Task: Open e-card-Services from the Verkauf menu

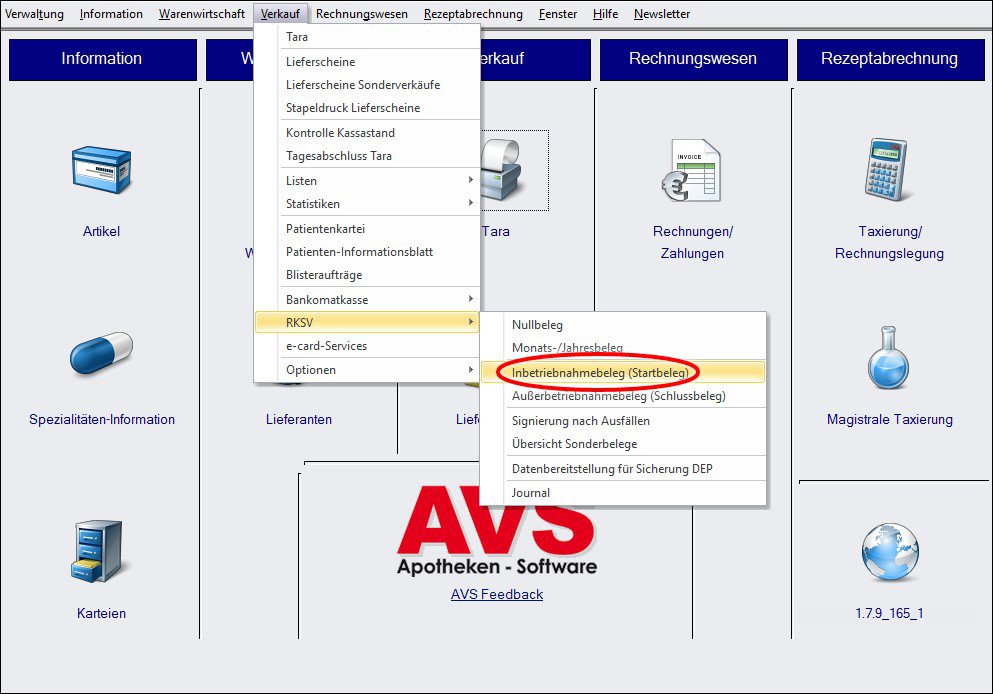Action: pyautogui.click(x=326, y=346)
